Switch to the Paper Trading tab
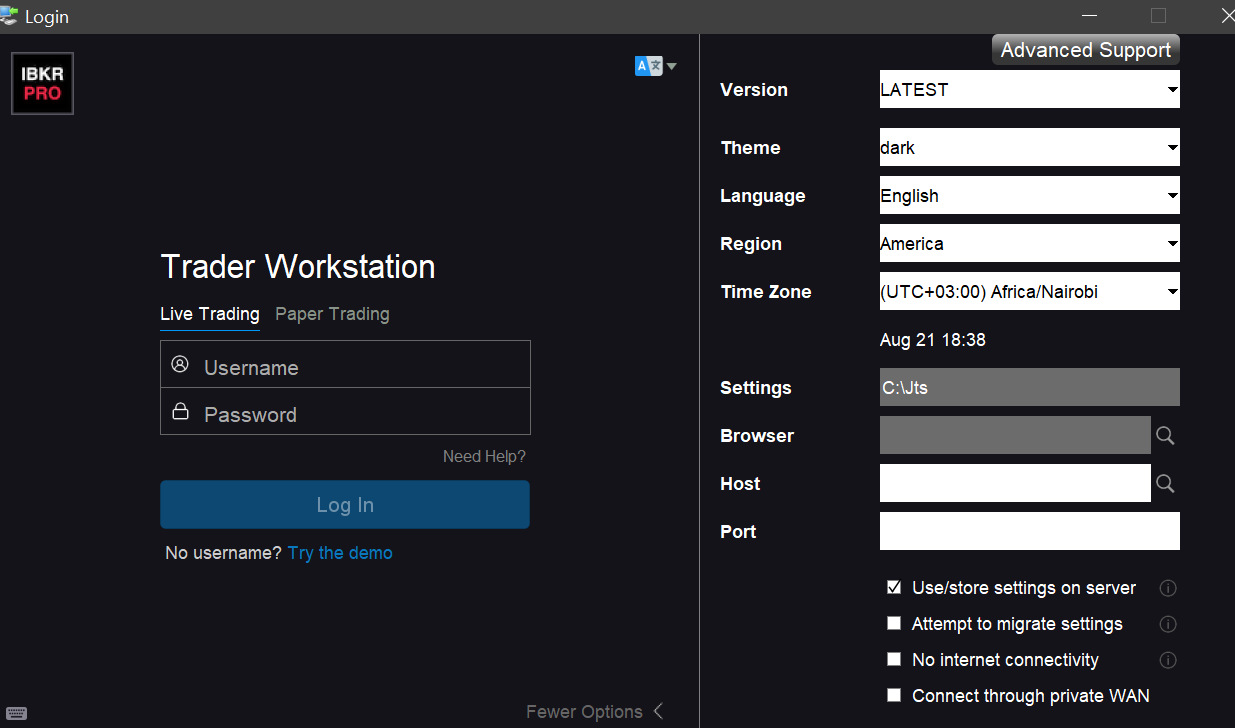The height and width of the screenshot is (728, 1235). (332, 314)
